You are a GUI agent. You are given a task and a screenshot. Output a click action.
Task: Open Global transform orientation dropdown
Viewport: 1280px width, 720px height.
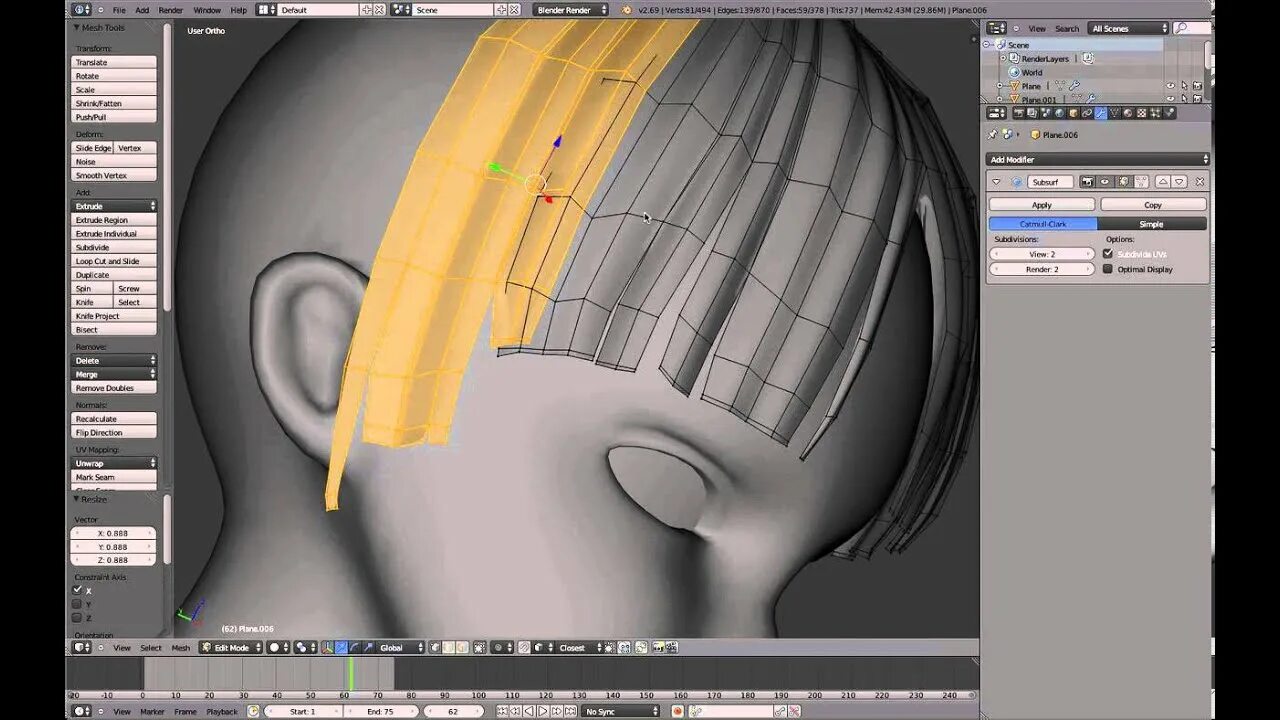pos(401,648)
